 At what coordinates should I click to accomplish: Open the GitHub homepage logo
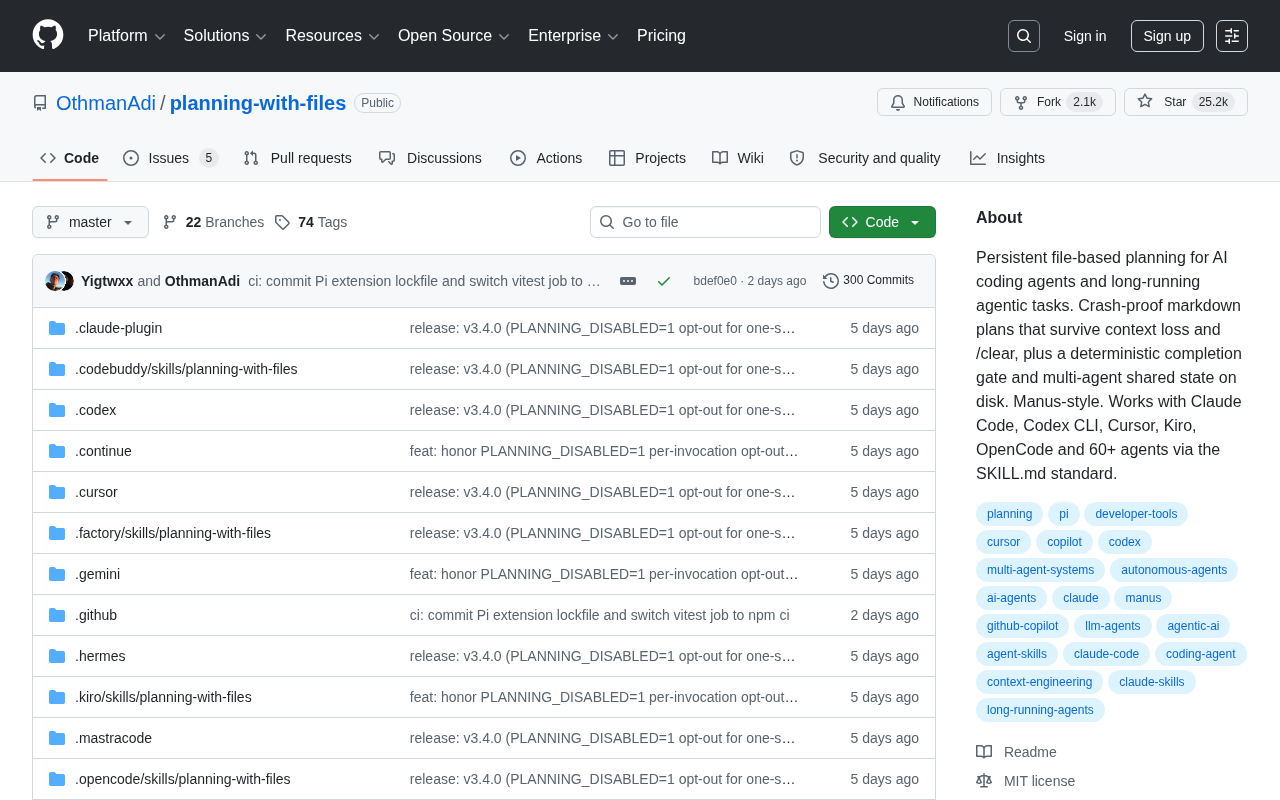pyautogui.click(x=48, y=35)
